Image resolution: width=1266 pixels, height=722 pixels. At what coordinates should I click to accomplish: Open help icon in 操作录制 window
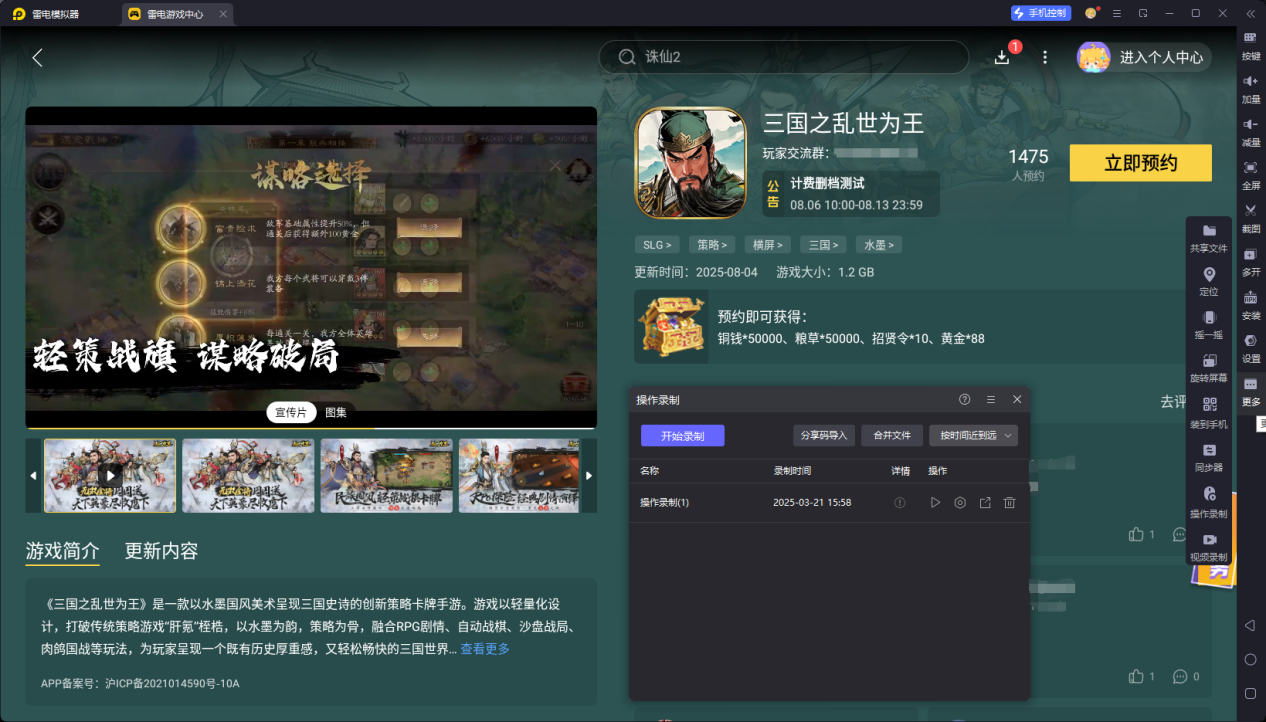965,399
